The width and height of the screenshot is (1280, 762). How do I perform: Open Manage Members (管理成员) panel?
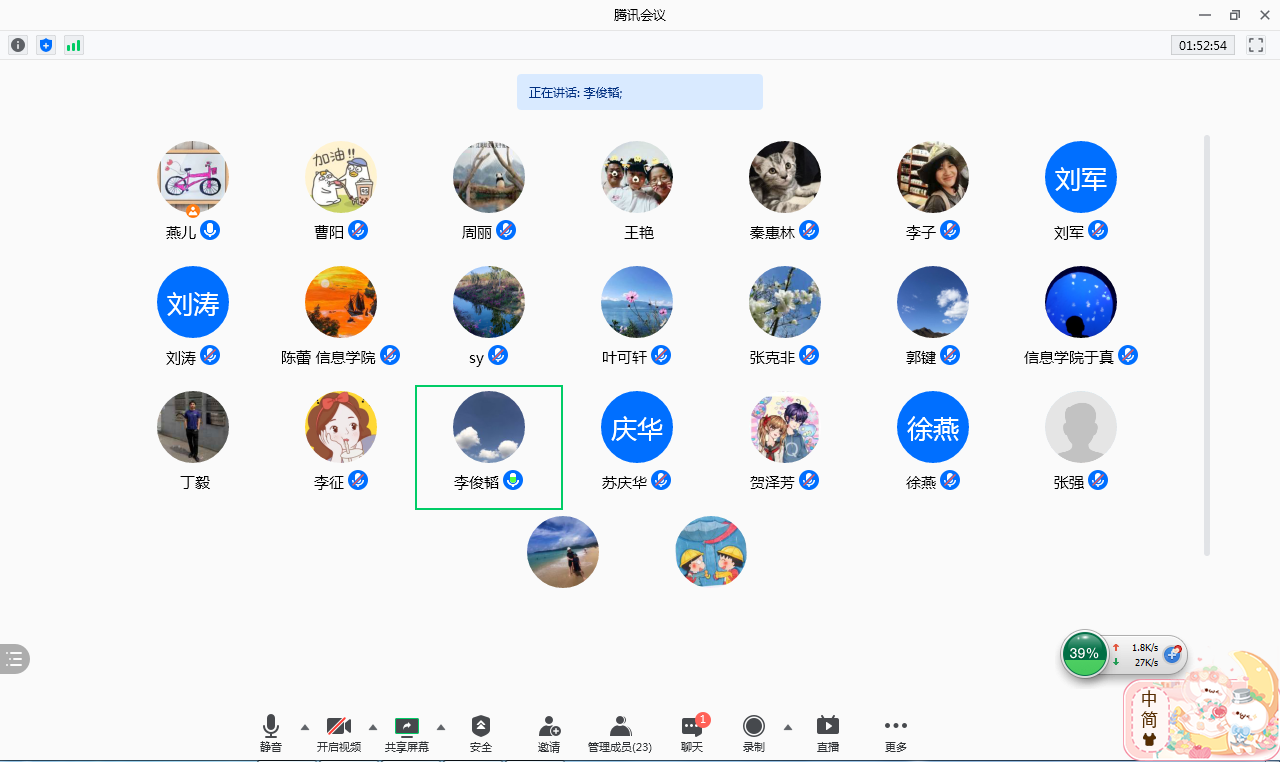620,733
